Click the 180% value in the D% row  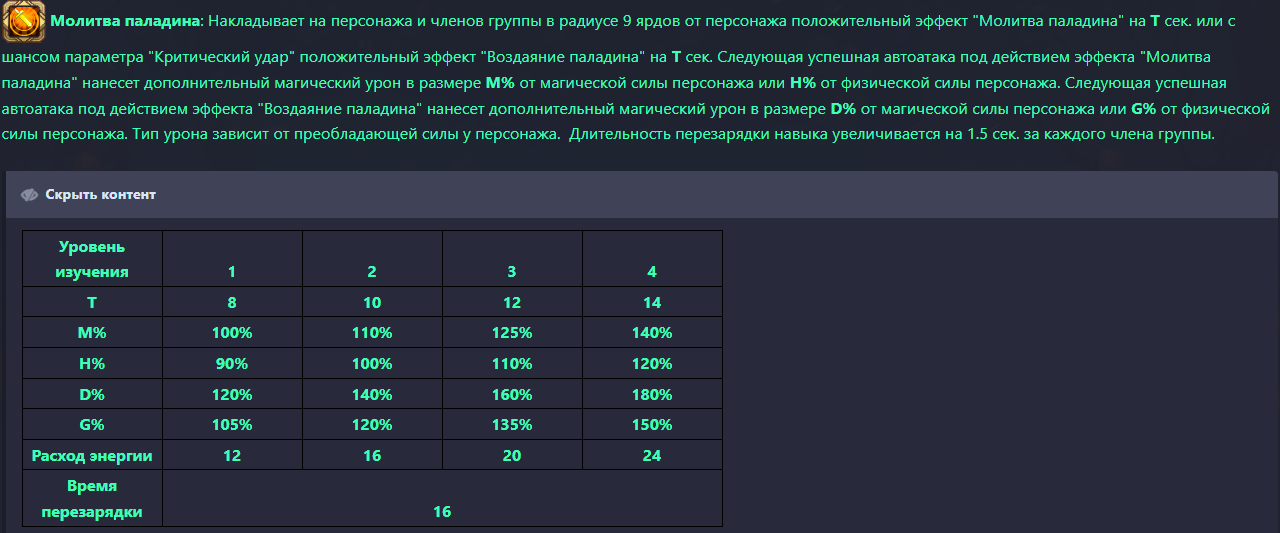[652, 394]
